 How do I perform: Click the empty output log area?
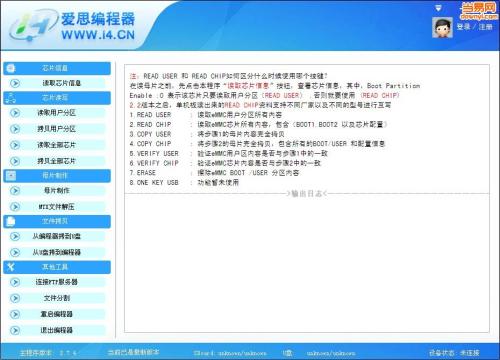tap(307, 263)
